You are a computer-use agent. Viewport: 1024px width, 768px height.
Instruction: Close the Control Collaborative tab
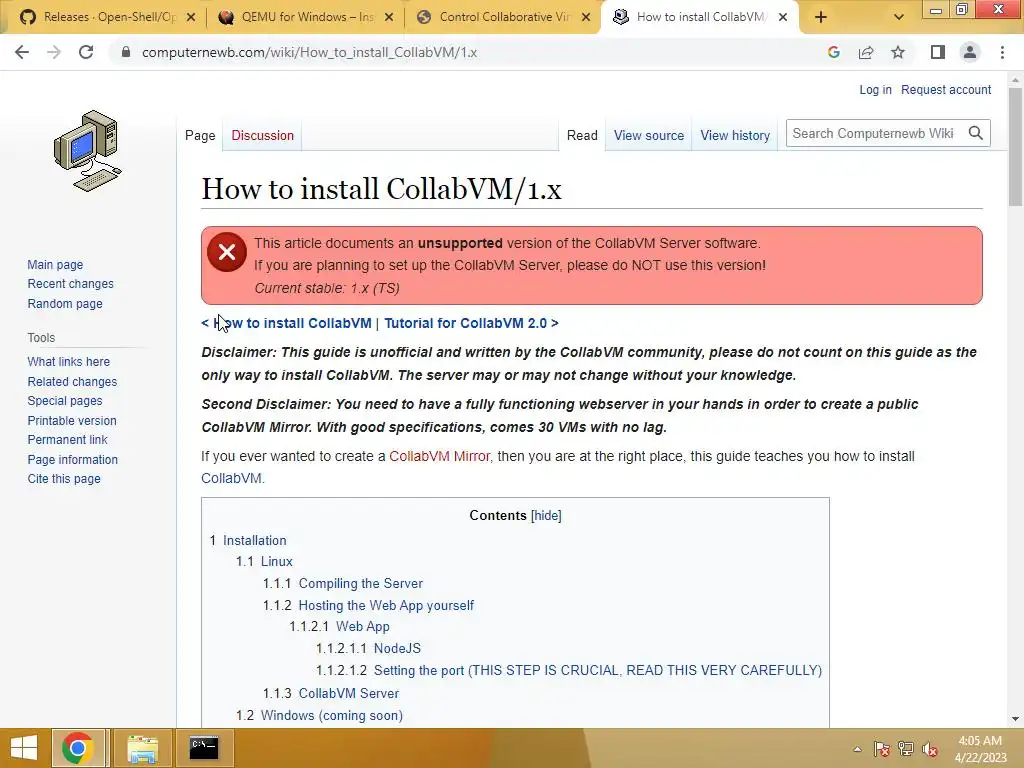[586, 18]
